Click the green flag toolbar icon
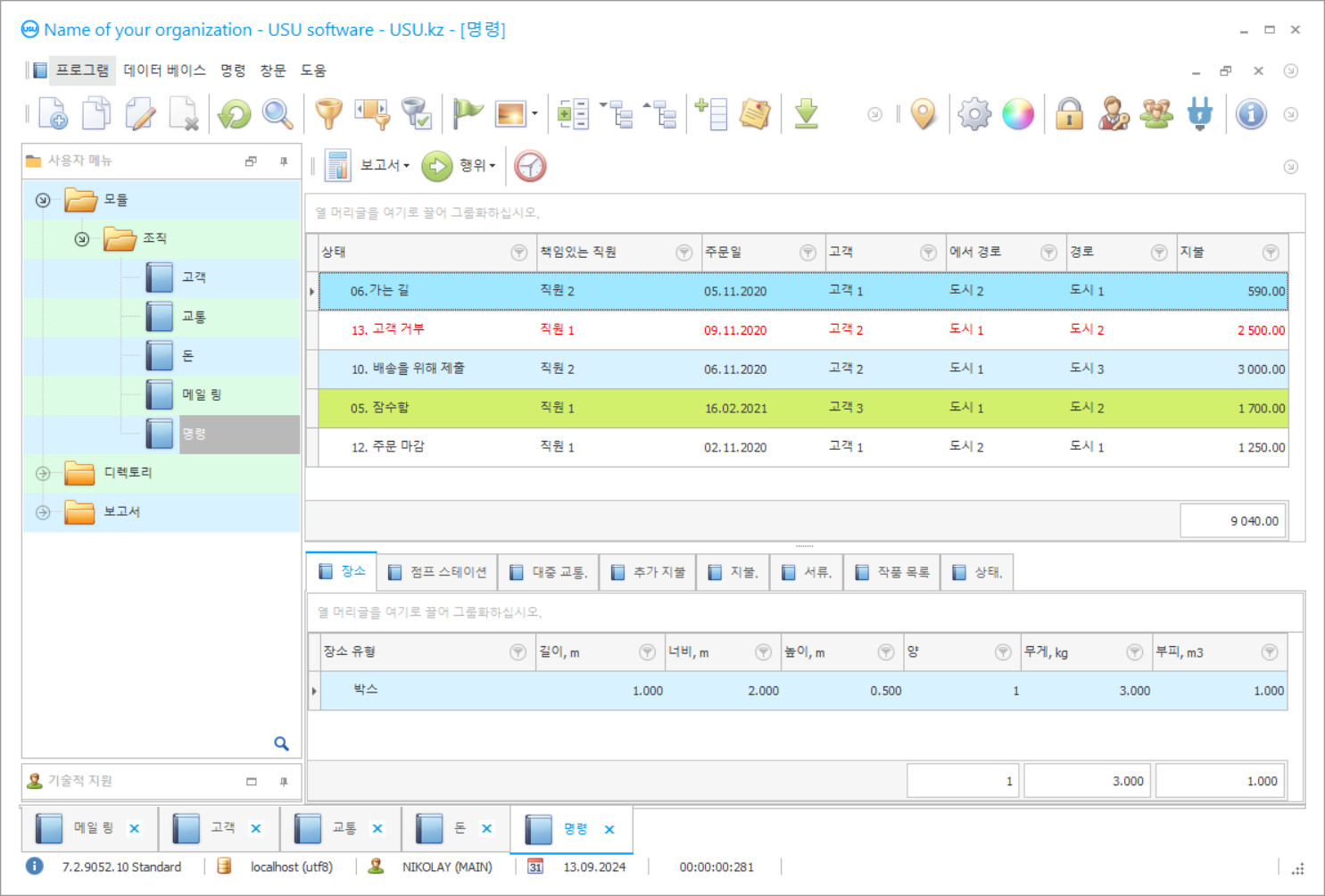The image size is (1325, 896). (467, 114)
